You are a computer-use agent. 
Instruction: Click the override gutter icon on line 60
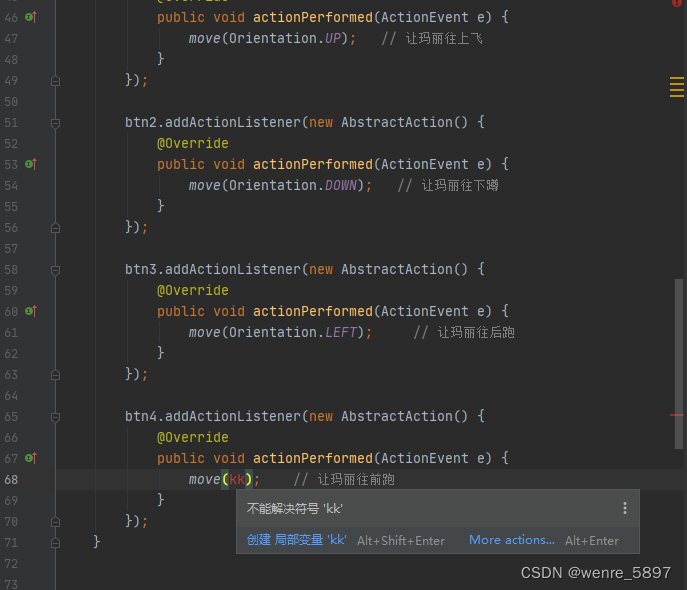pos(31,311)
